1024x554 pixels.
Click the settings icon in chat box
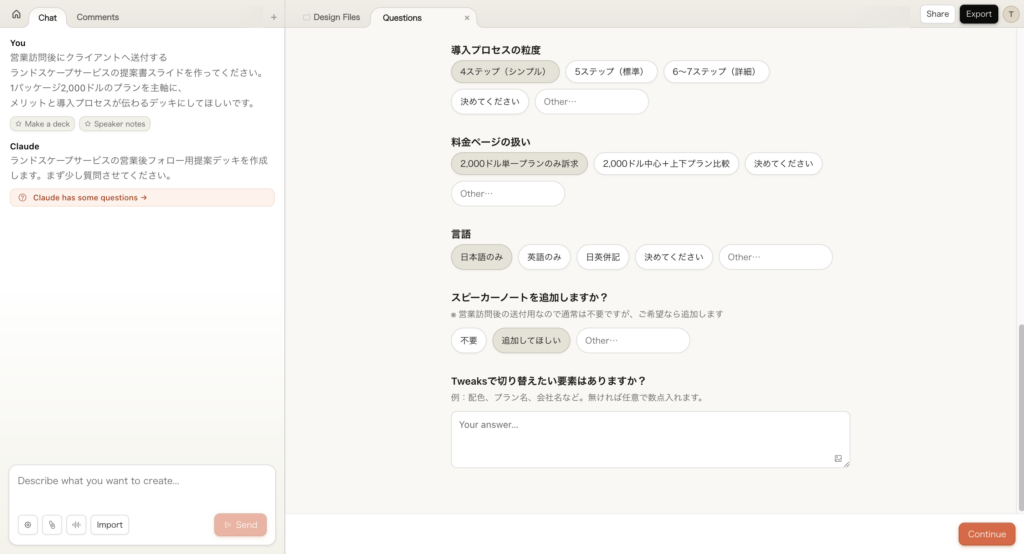(28, 525)
